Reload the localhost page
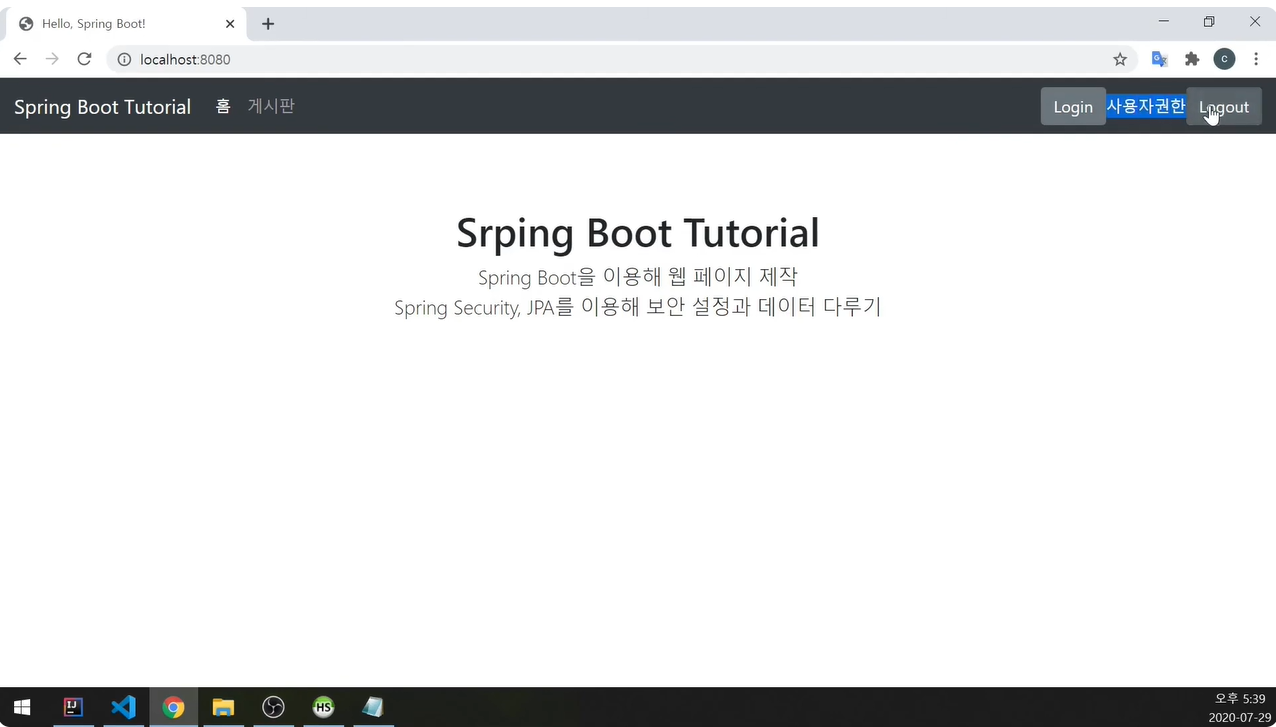 pos(84,59)
